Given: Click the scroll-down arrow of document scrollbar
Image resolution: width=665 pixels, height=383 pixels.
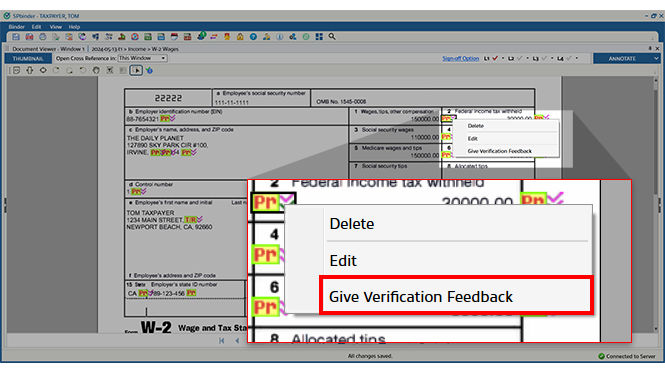Looking at the screenshot, I should [x=656, y=329].
